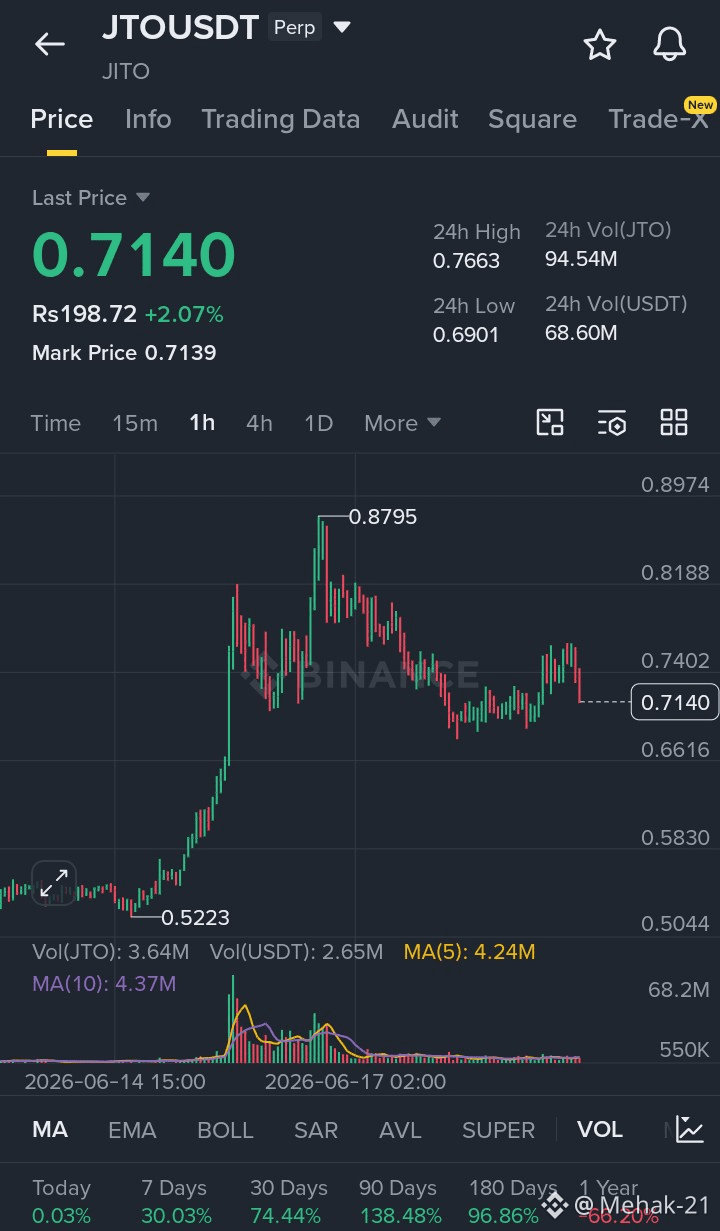The image size is (720, 1231).
Task: Enable the SUPER indicator
Action: (498, 1130)
